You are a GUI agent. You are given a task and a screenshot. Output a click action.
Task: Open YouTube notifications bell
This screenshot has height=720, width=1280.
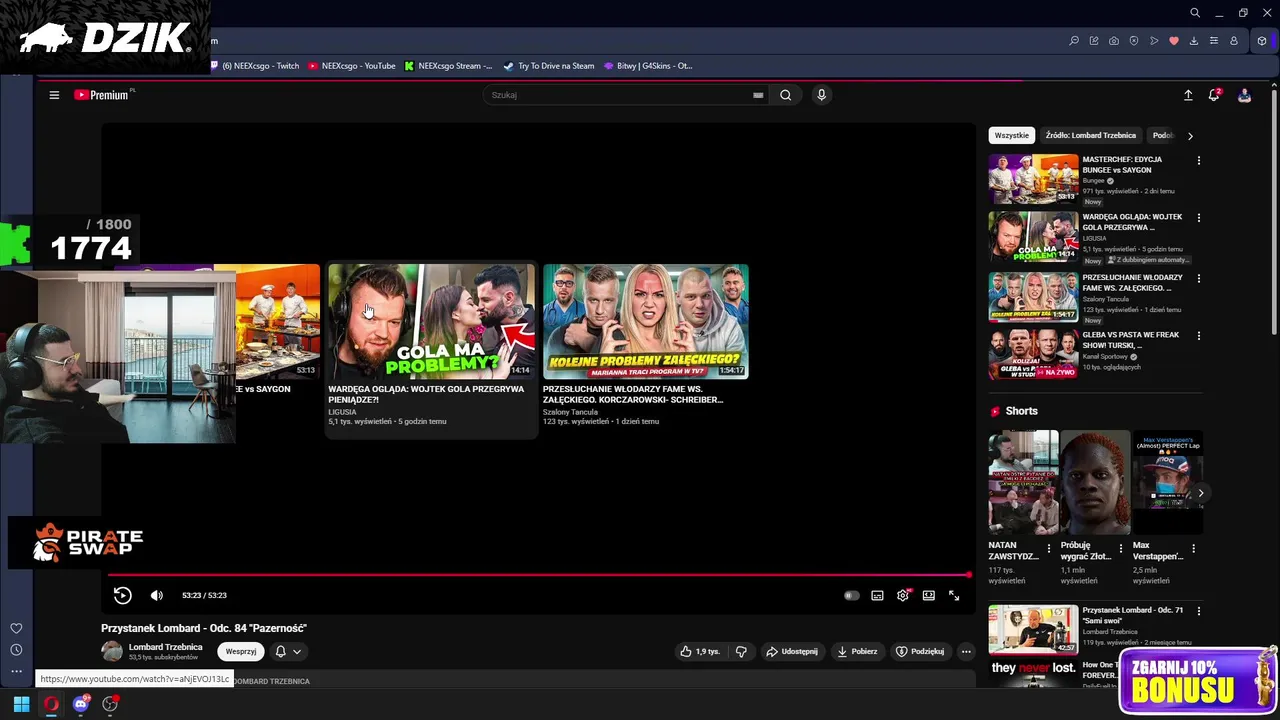click(x=1214, y=95)
